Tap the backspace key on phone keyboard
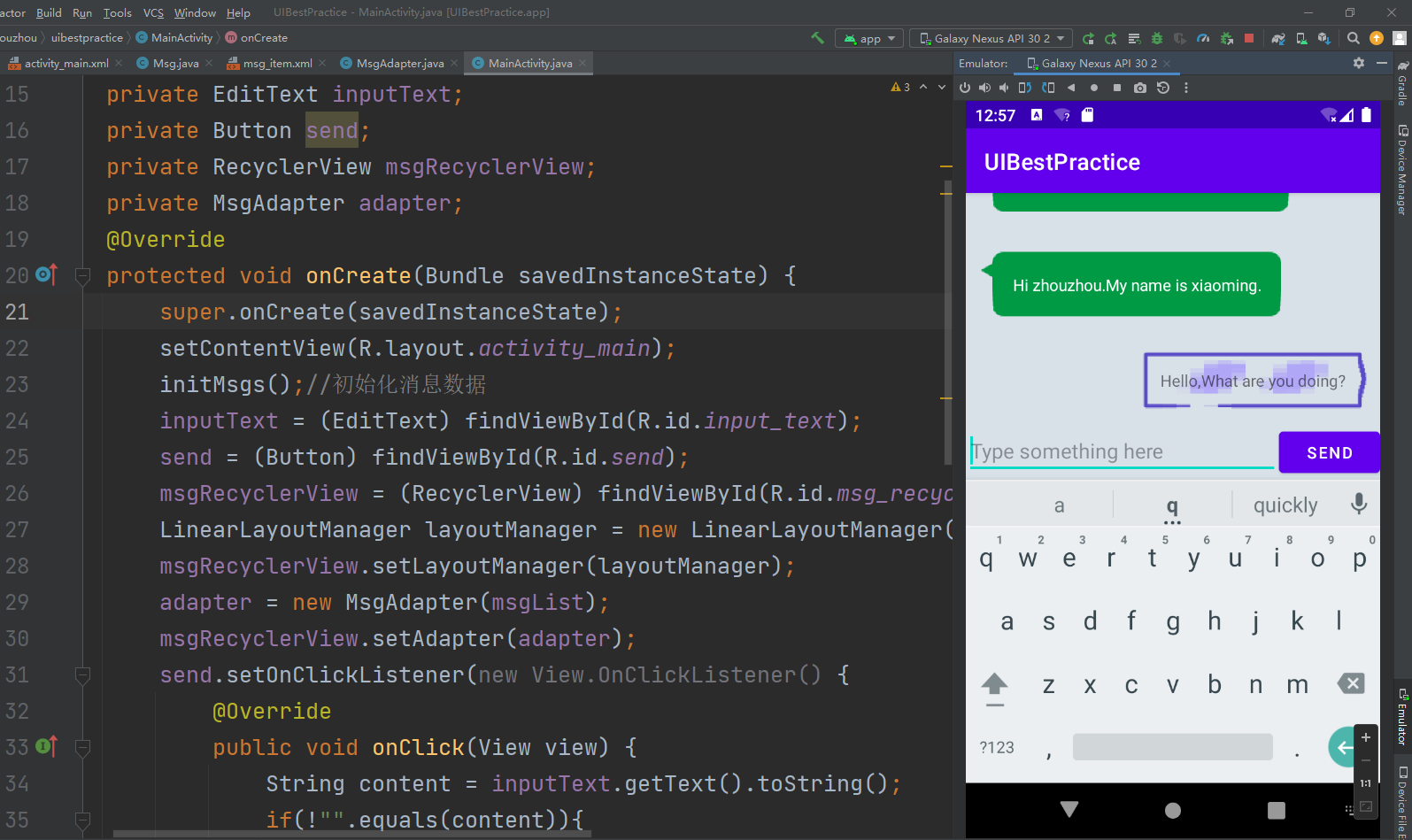Image resolution: width=1412 pixels, height=840 pixels. coord(1351,682)
